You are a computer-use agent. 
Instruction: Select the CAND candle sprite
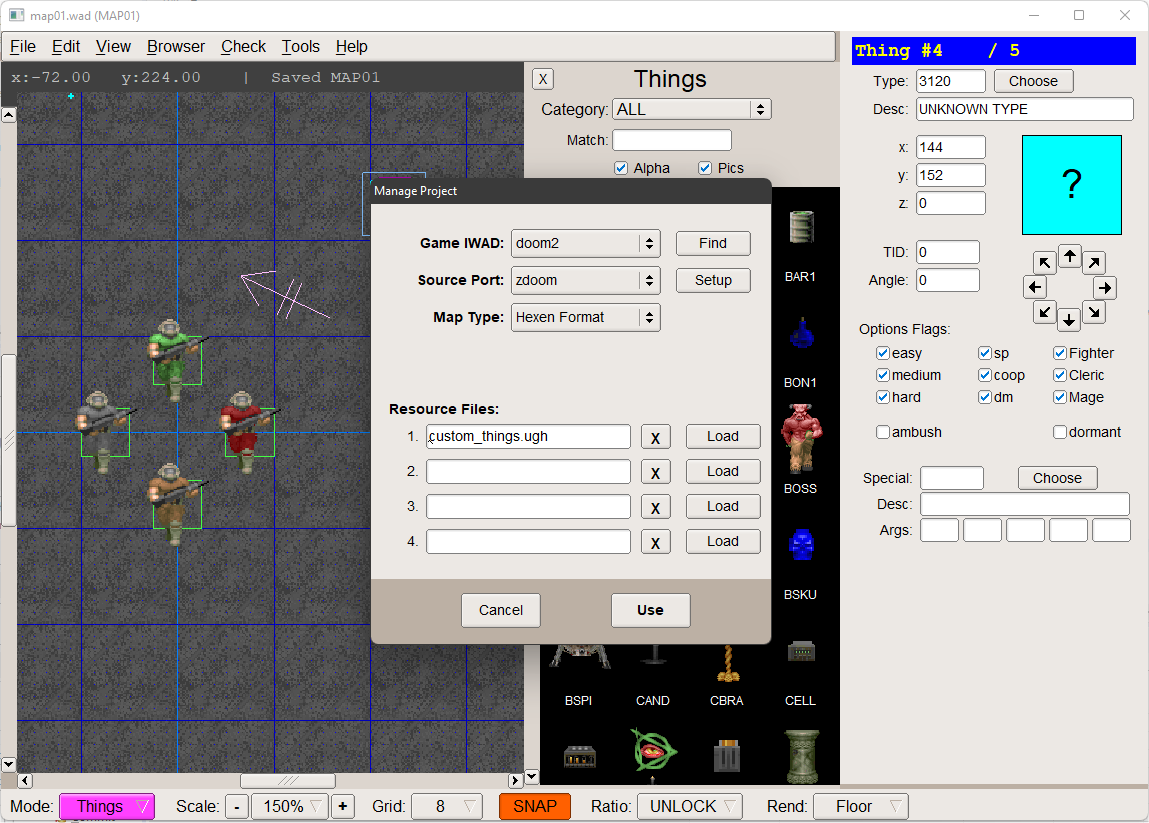pos(653,654)
